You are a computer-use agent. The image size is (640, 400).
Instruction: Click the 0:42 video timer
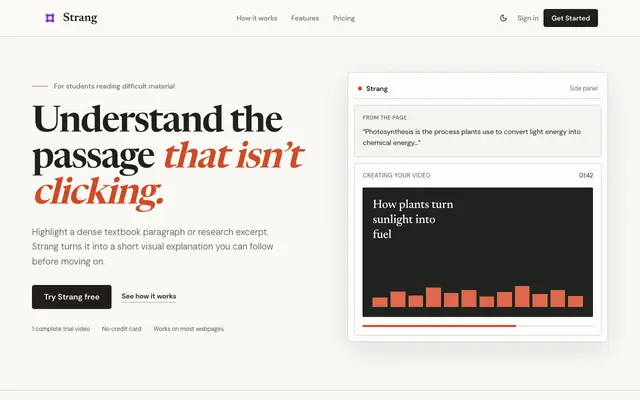pyautogui.click(x=586, y=176)
